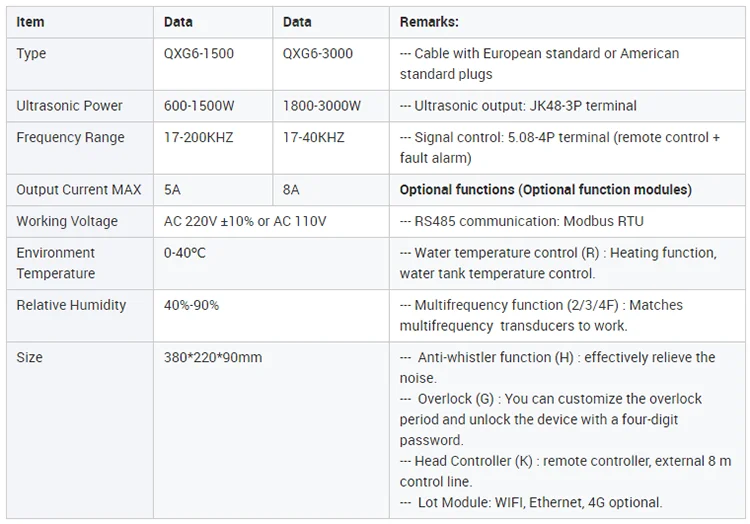The height and width of the screenshot is (524, 750).
Task: Click the 17-200KHZ frequency cell
Action: coord(198,138)
